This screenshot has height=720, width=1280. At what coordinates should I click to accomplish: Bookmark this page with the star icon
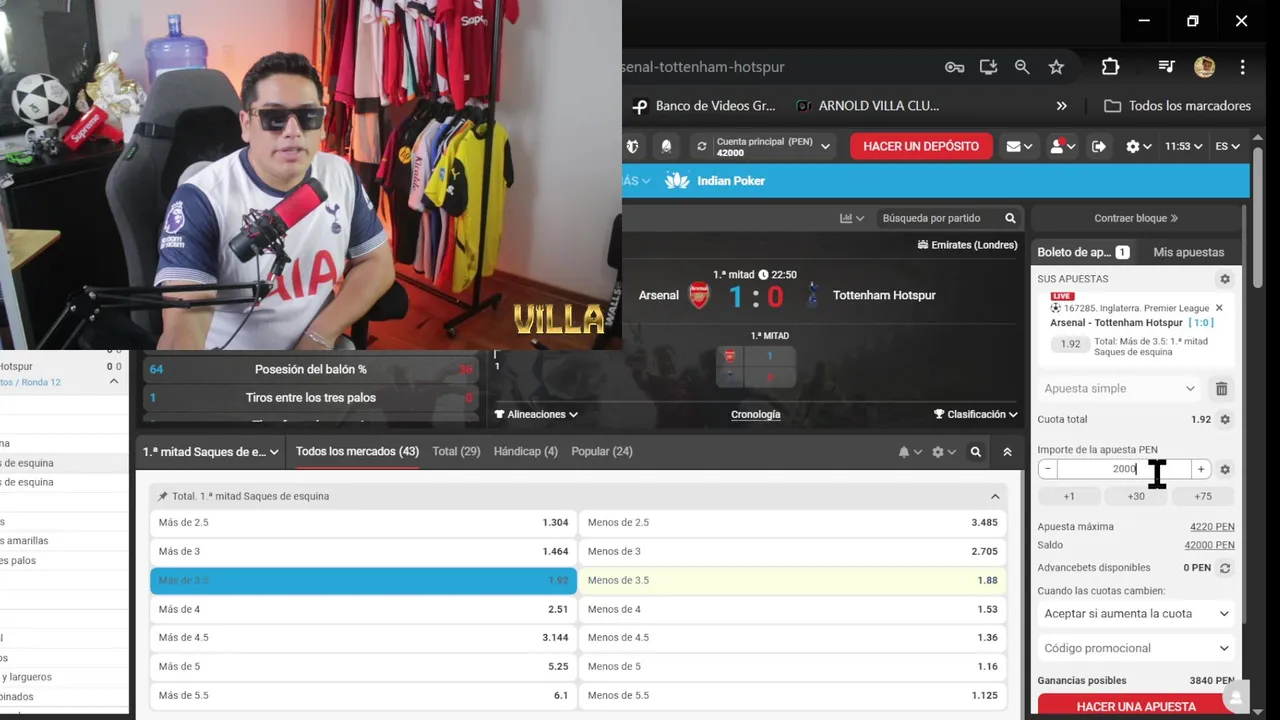[1056, 67]
